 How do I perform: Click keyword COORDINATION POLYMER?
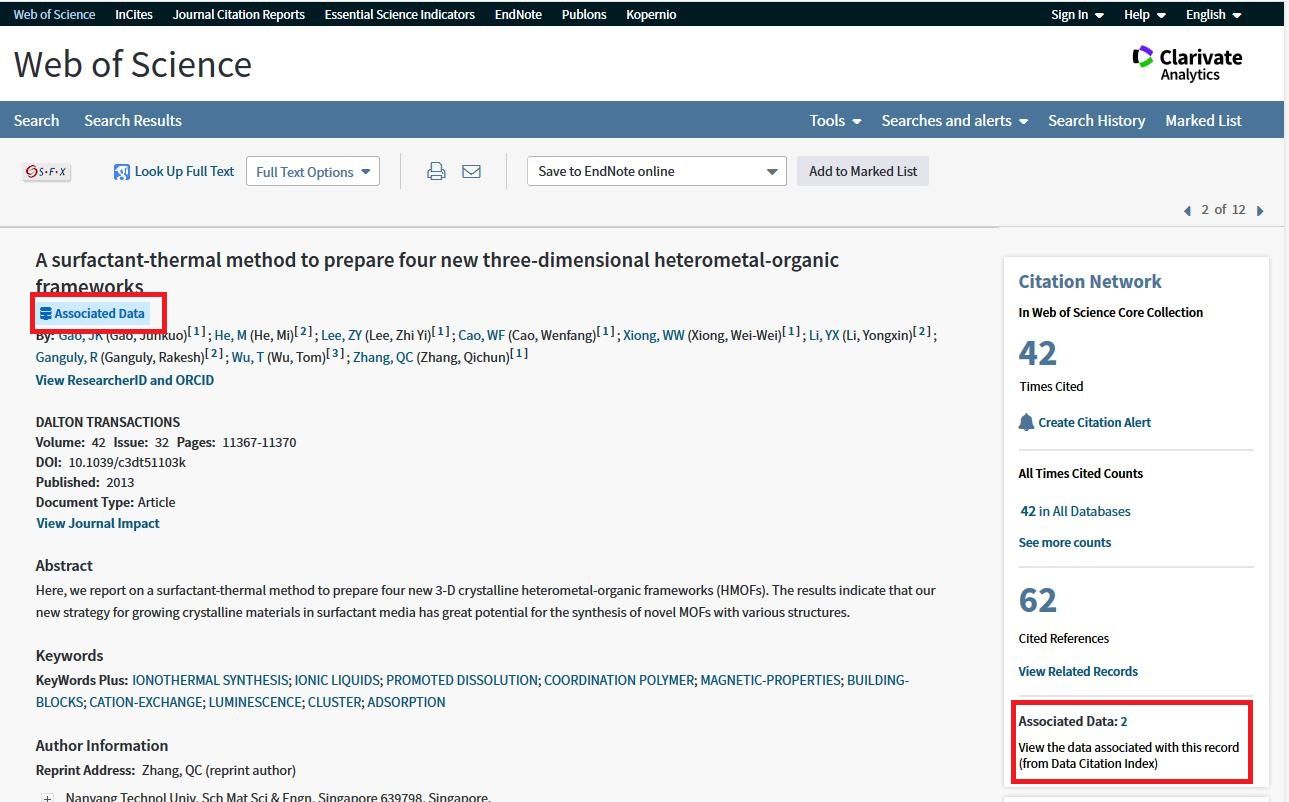pos(619,680)
